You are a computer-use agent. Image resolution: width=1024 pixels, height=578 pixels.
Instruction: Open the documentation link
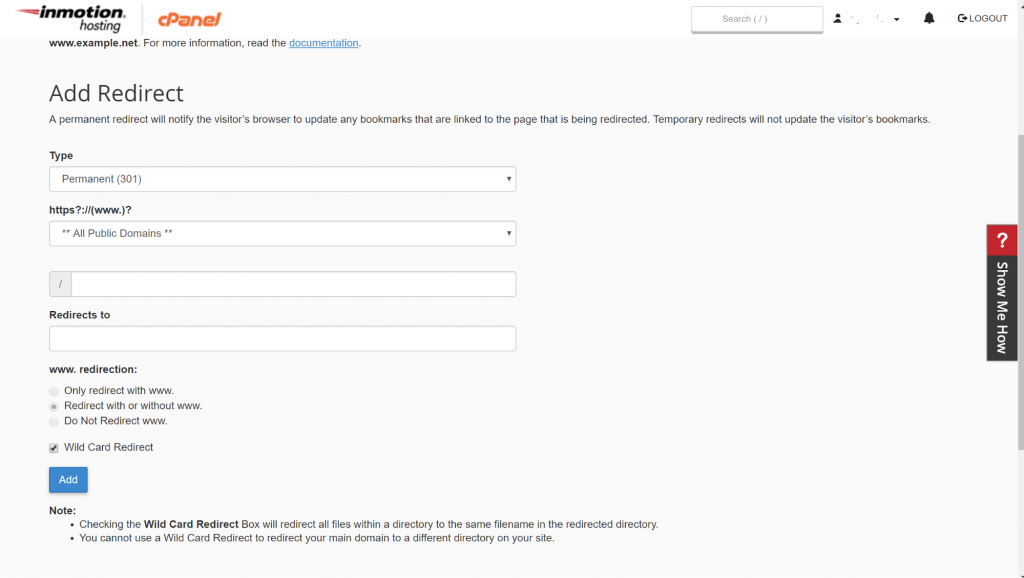(323, 43)
